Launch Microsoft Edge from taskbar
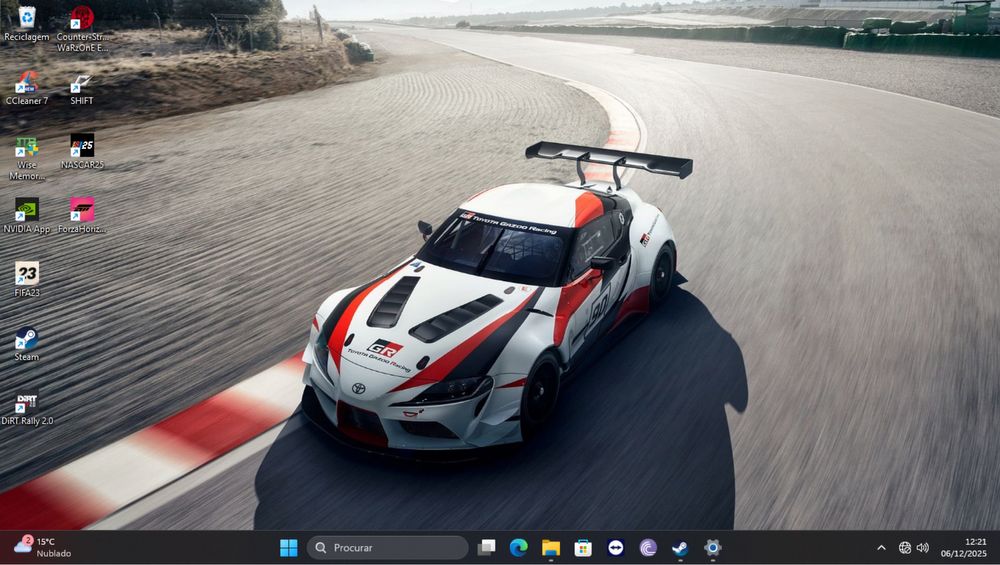 tap(518, 548)
